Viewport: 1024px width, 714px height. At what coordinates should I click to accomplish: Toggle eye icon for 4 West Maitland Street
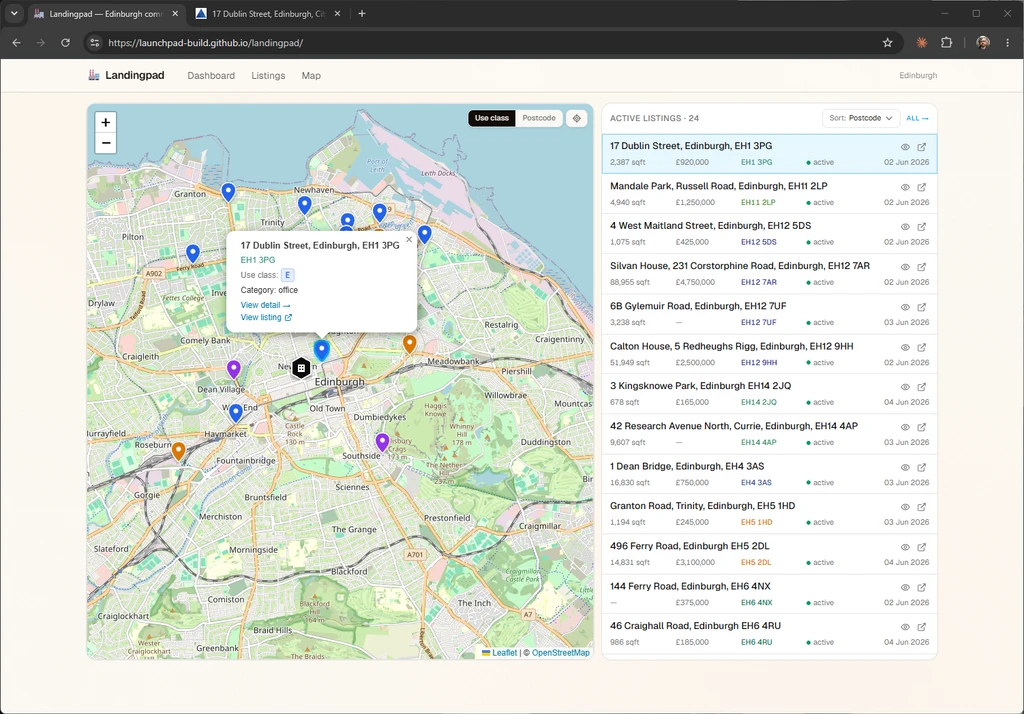(x=905, y=227)
